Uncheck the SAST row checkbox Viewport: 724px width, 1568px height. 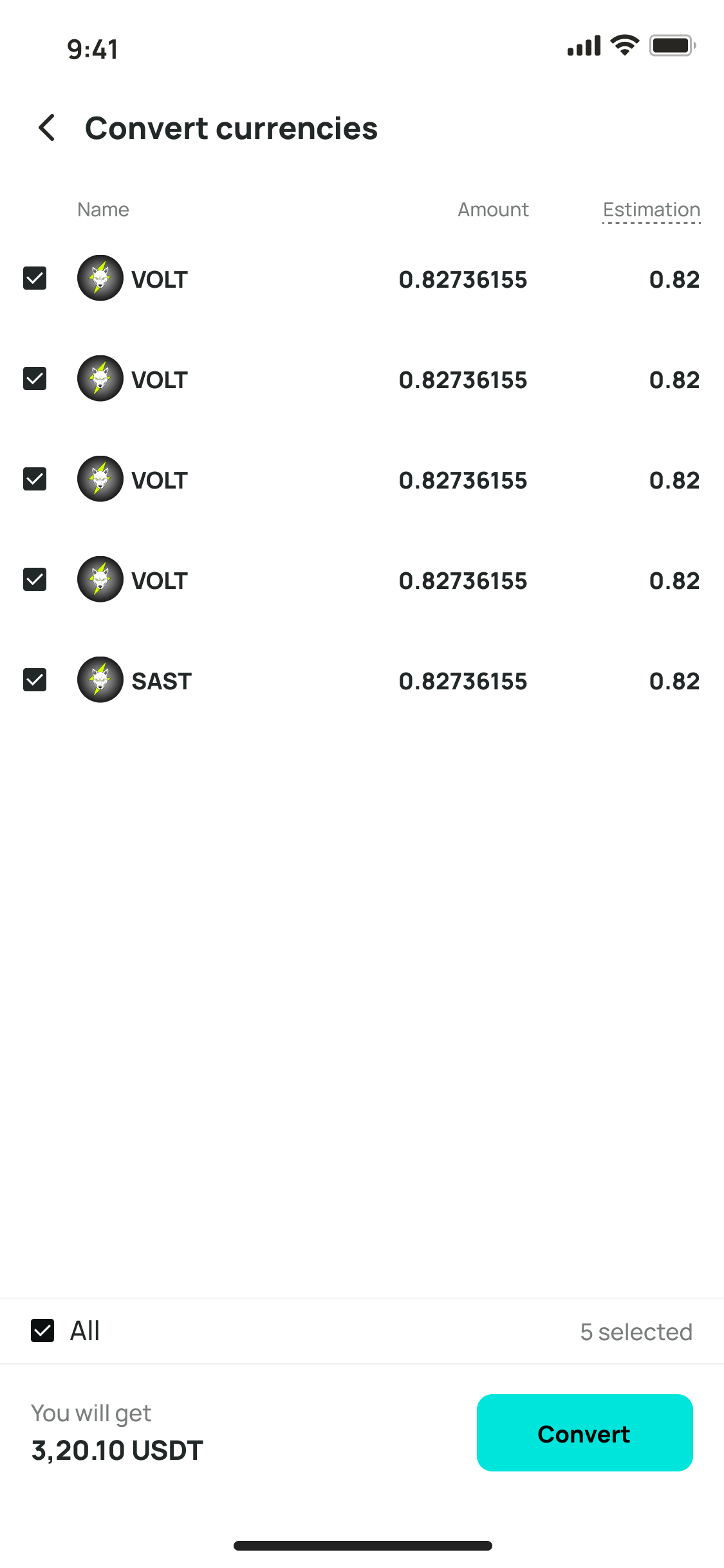pyautogui.click(x=35, y=680)
